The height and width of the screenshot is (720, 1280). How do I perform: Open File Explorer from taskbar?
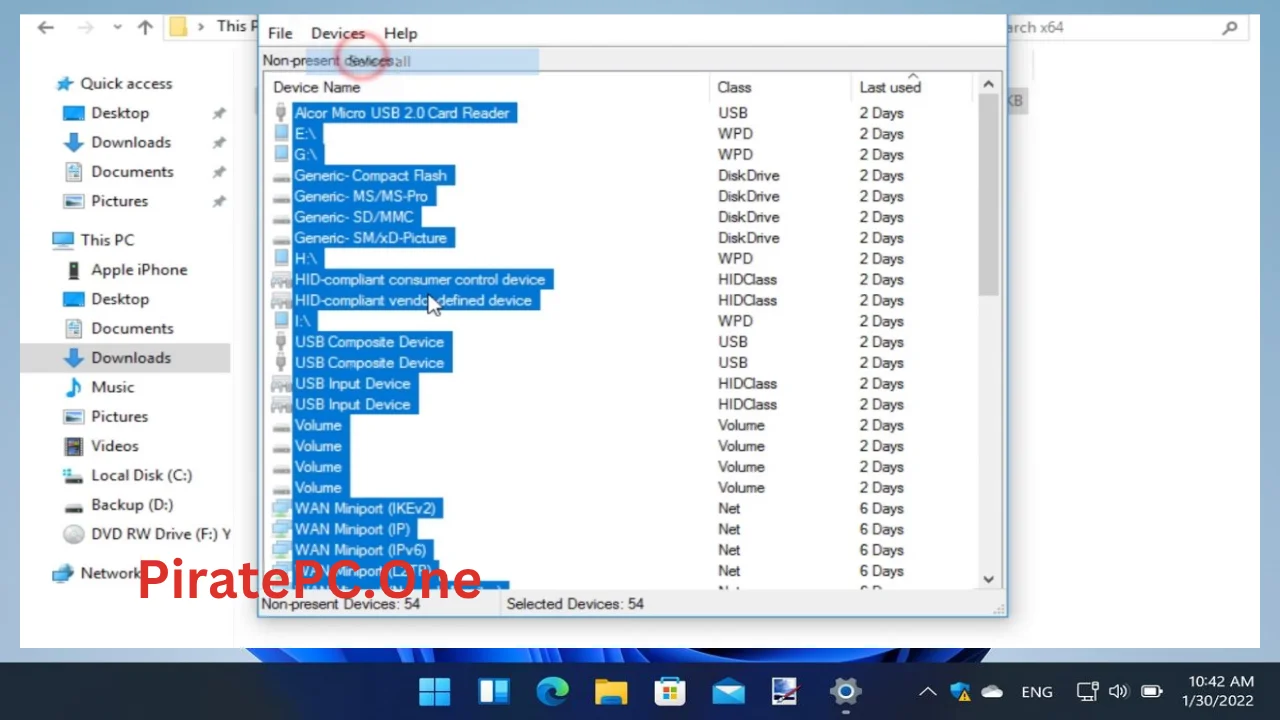(x=611, y=691)
